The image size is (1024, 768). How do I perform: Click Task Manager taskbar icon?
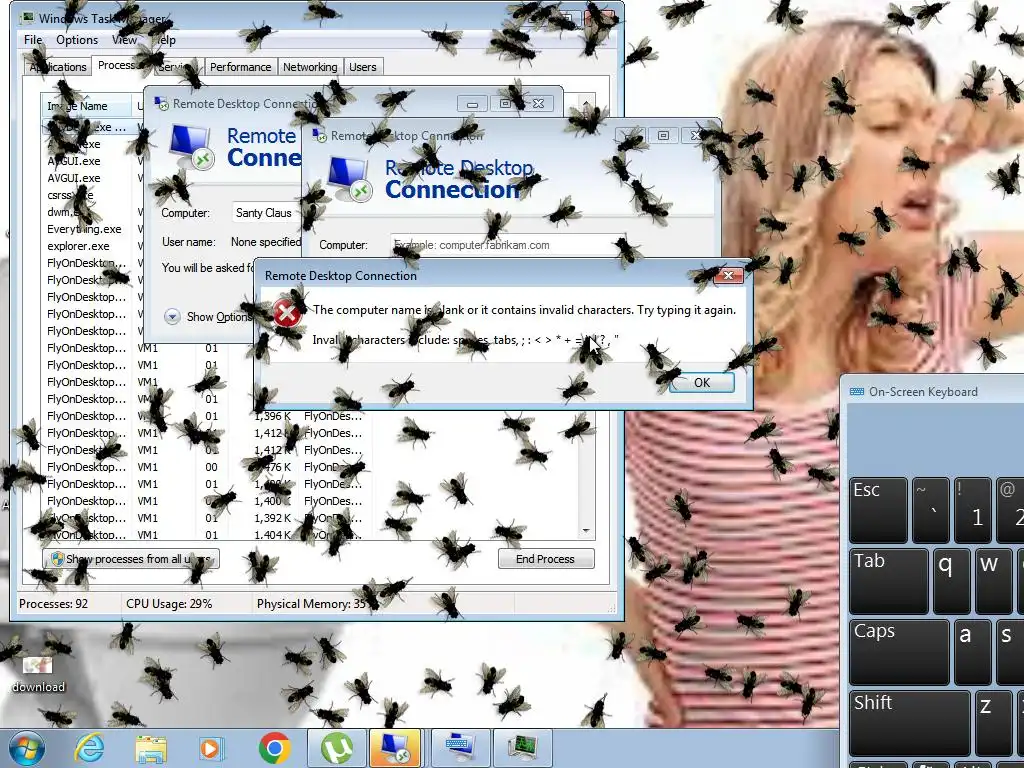525,748
